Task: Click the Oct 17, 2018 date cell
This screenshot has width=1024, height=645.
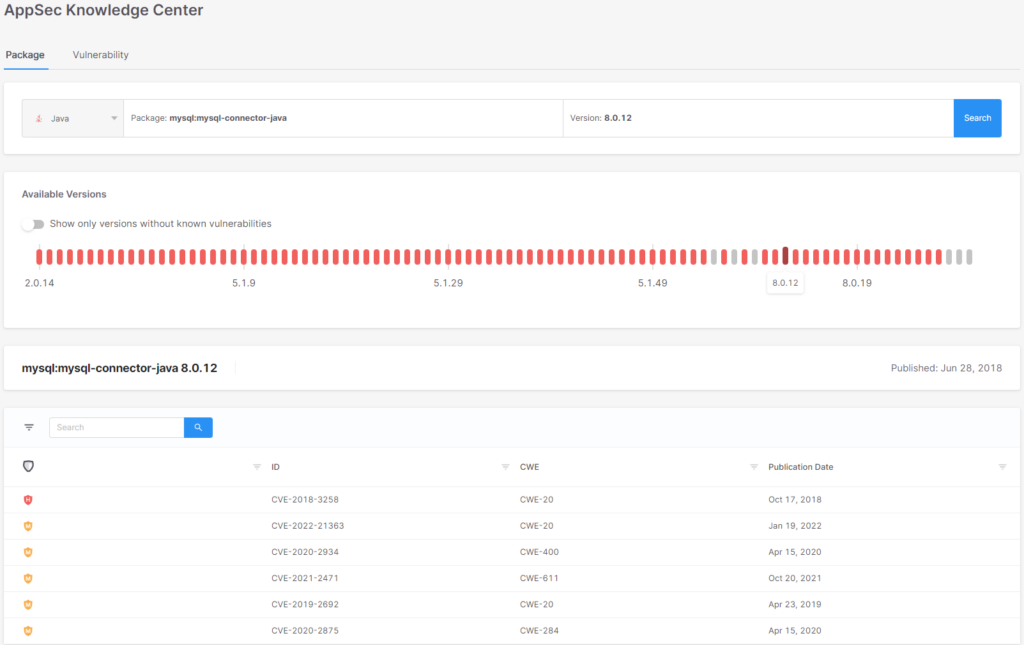Action: click(795, 499)
